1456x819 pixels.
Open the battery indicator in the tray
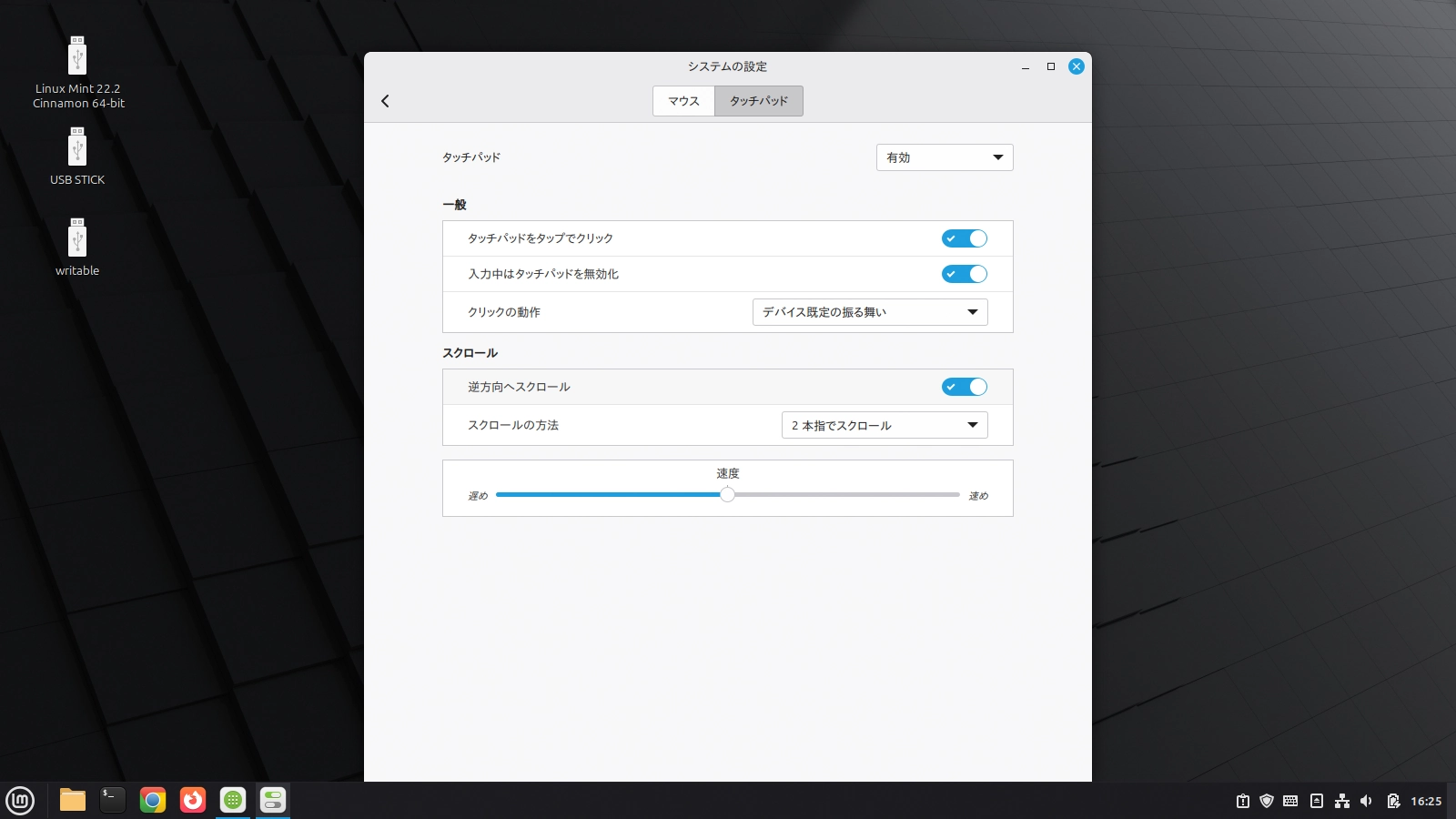pyautogui.click(x=1393, y=801)
